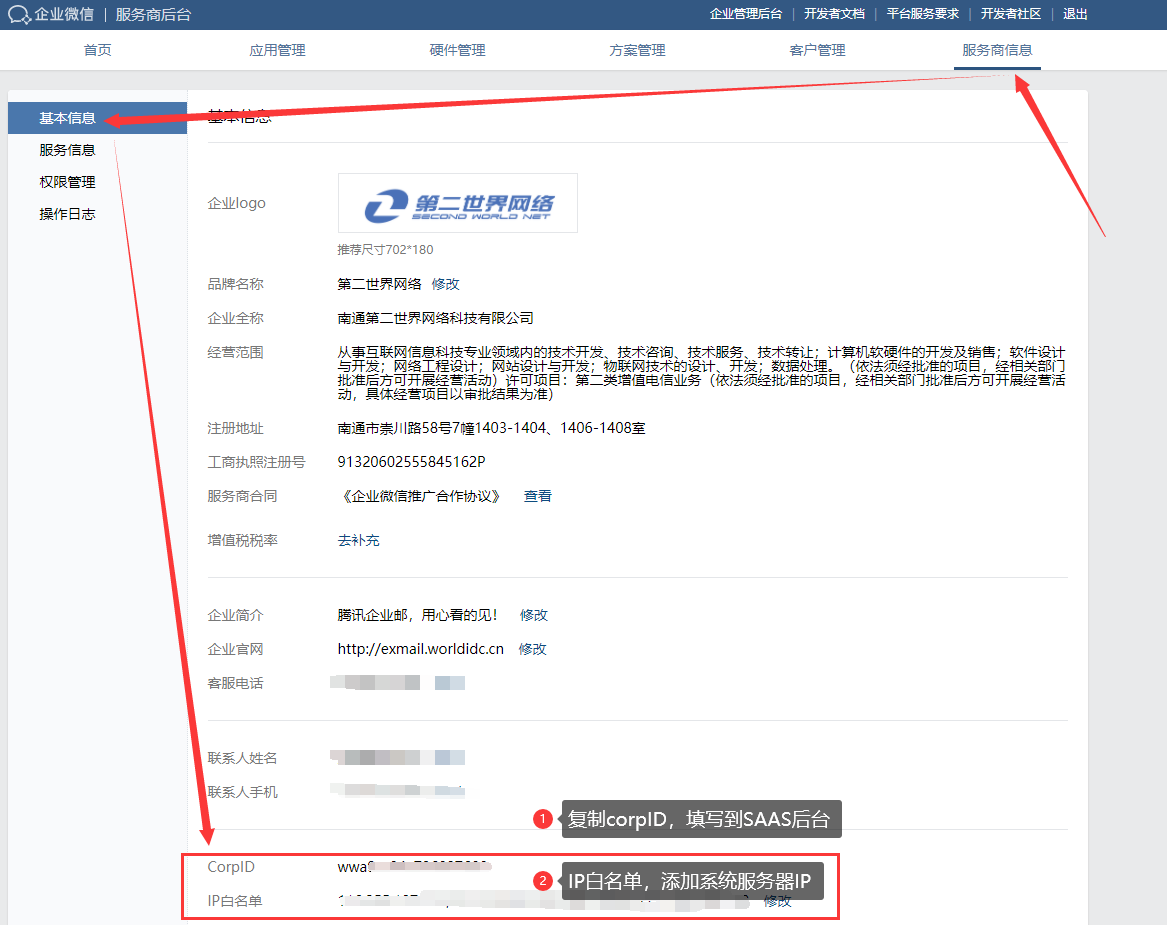Image resolution: width=1167 pixels, height=925 pixels.
Task: Click 修改 next to 品牌名称
Action: pos(445,284)
